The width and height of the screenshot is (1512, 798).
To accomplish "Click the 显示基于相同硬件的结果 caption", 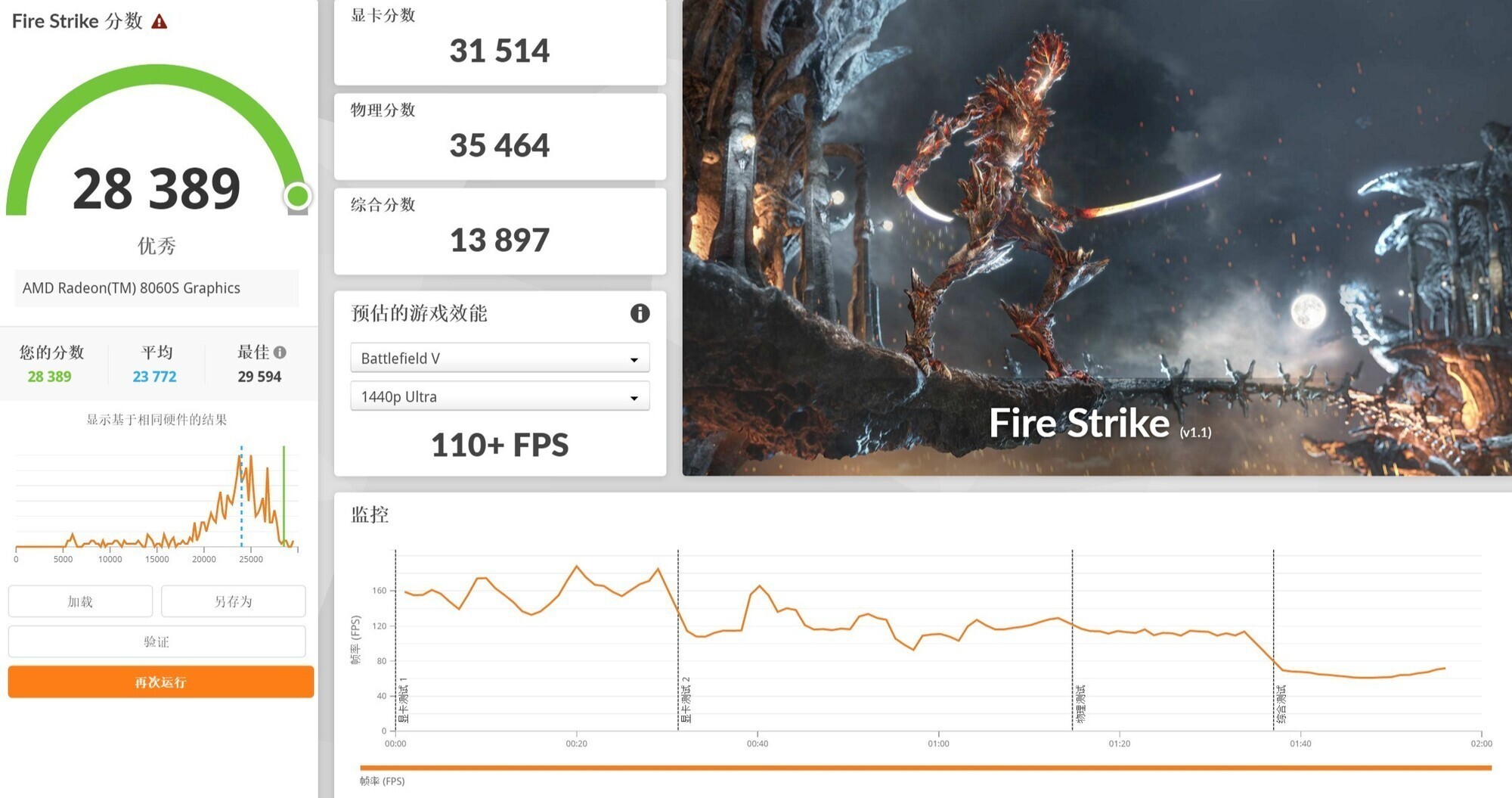I will pos(156,420).
